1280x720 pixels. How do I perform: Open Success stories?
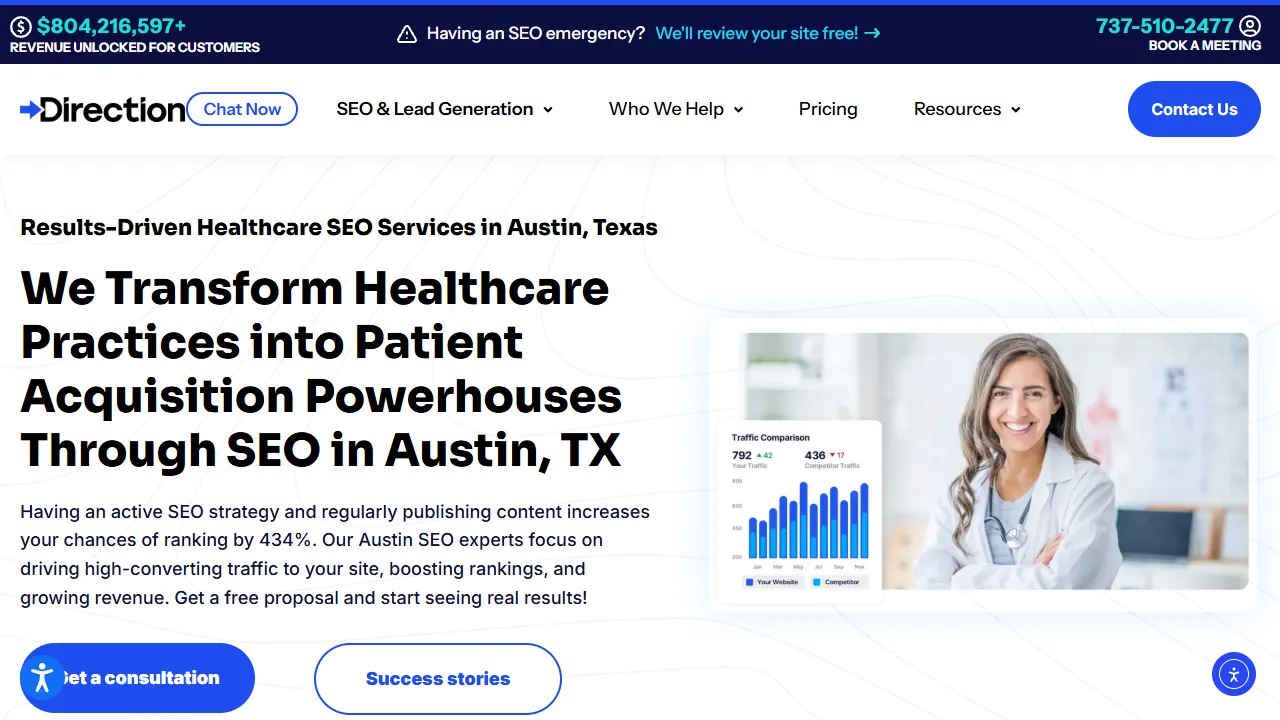(x=438, y=678)
